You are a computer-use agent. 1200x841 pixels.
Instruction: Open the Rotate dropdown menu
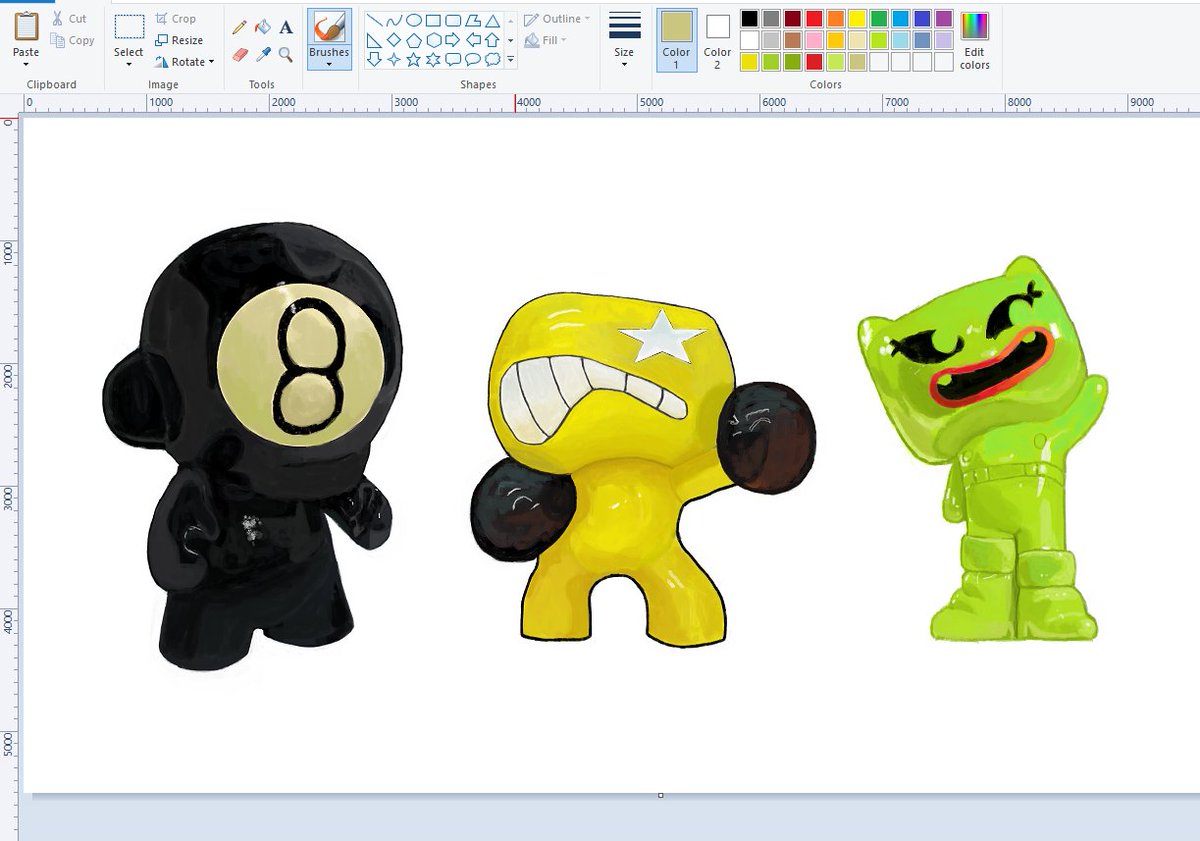click(x=185, y=62)
